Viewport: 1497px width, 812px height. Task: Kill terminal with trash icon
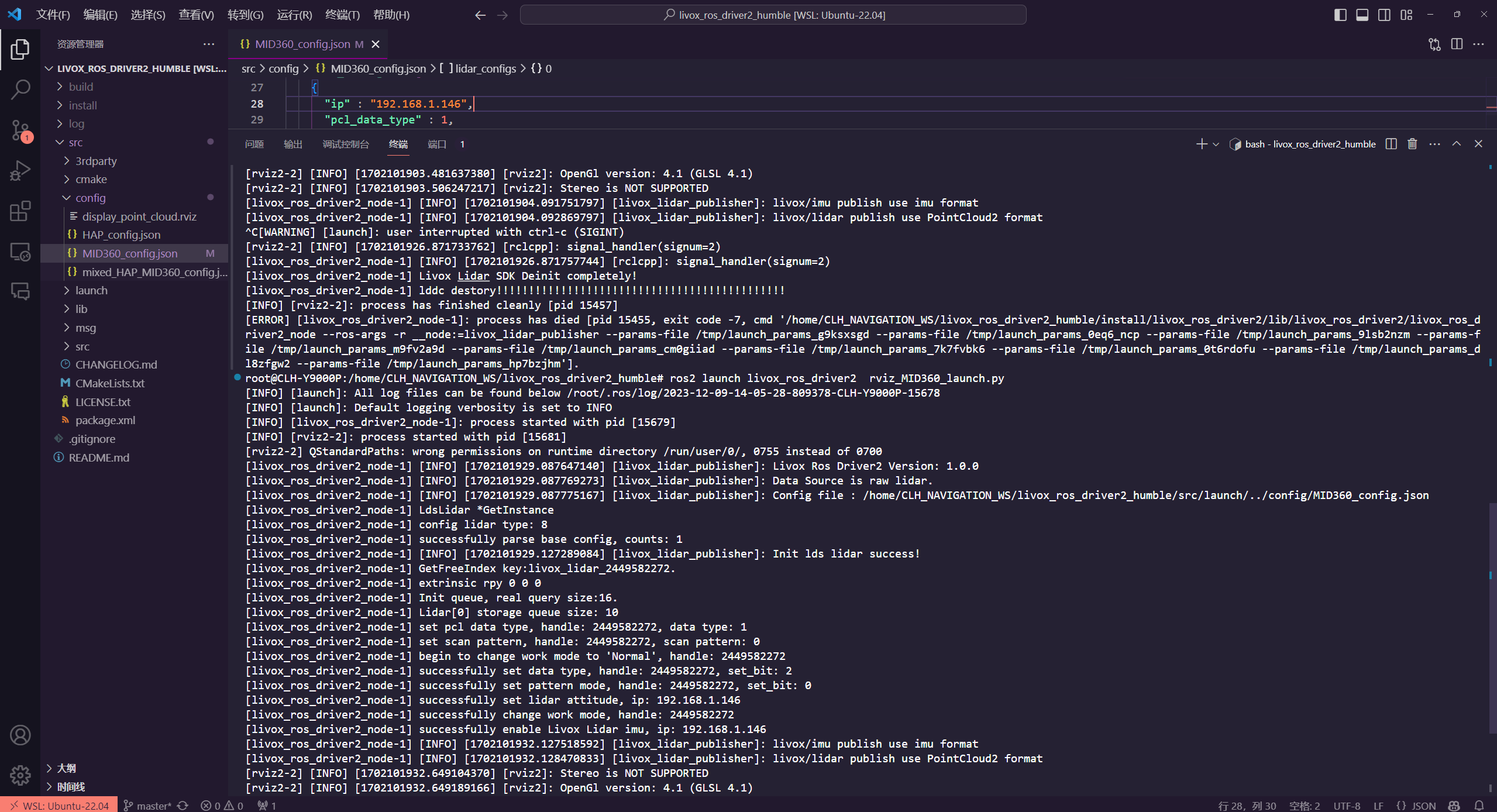[1412, 144]
